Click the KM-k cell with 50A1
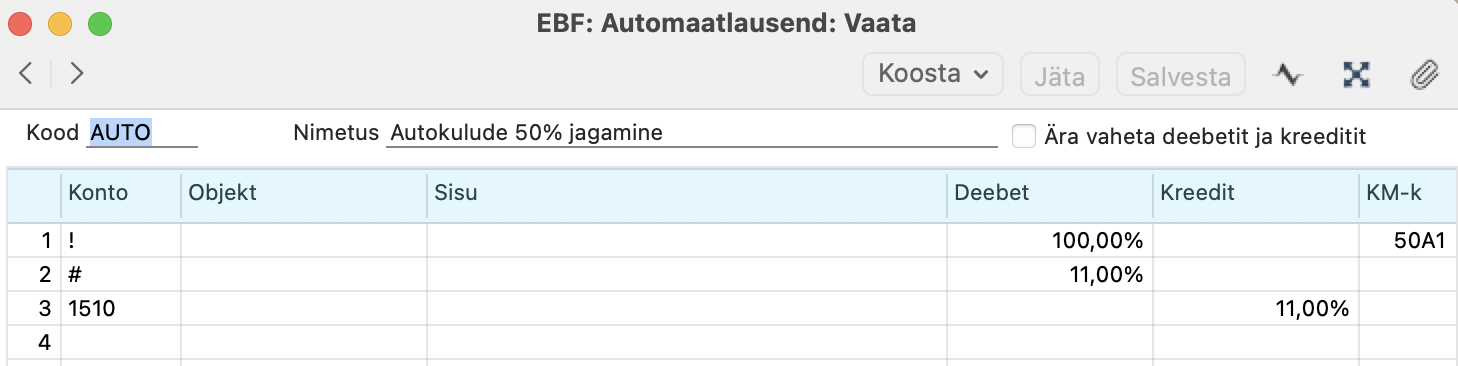 click(1407, 240)
